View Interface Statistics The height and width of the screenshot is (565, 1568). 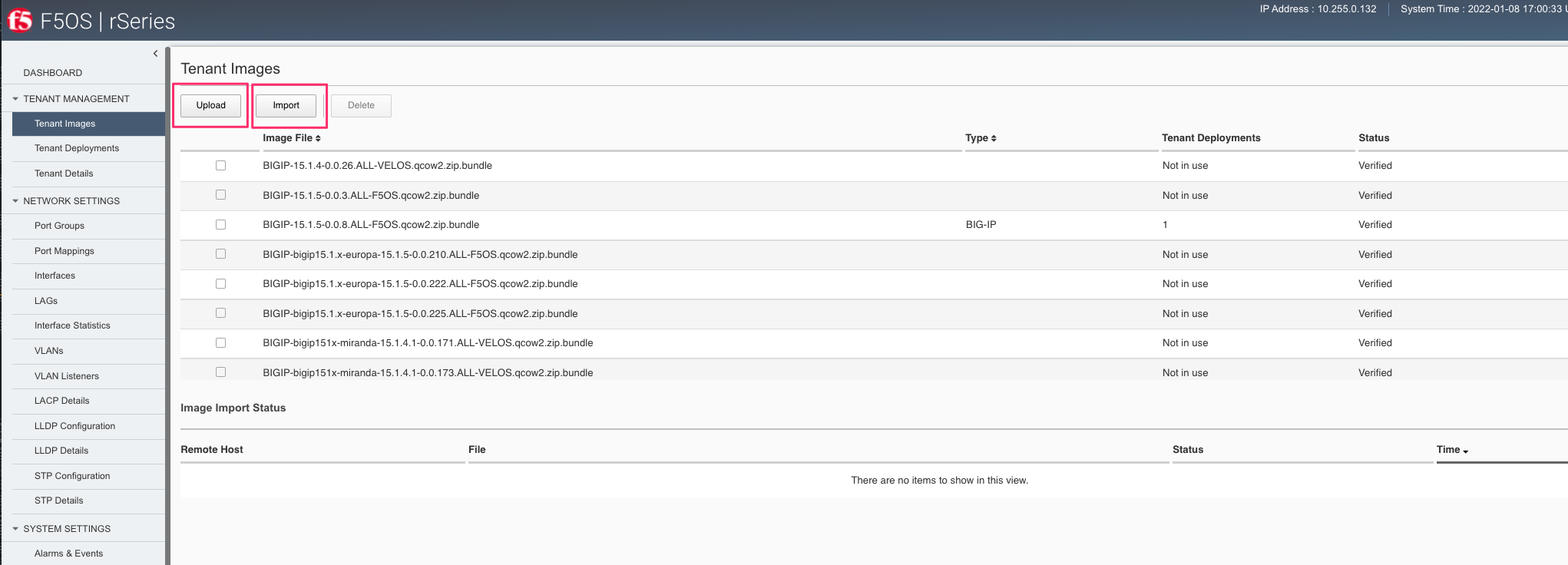[x=72, y=325]
